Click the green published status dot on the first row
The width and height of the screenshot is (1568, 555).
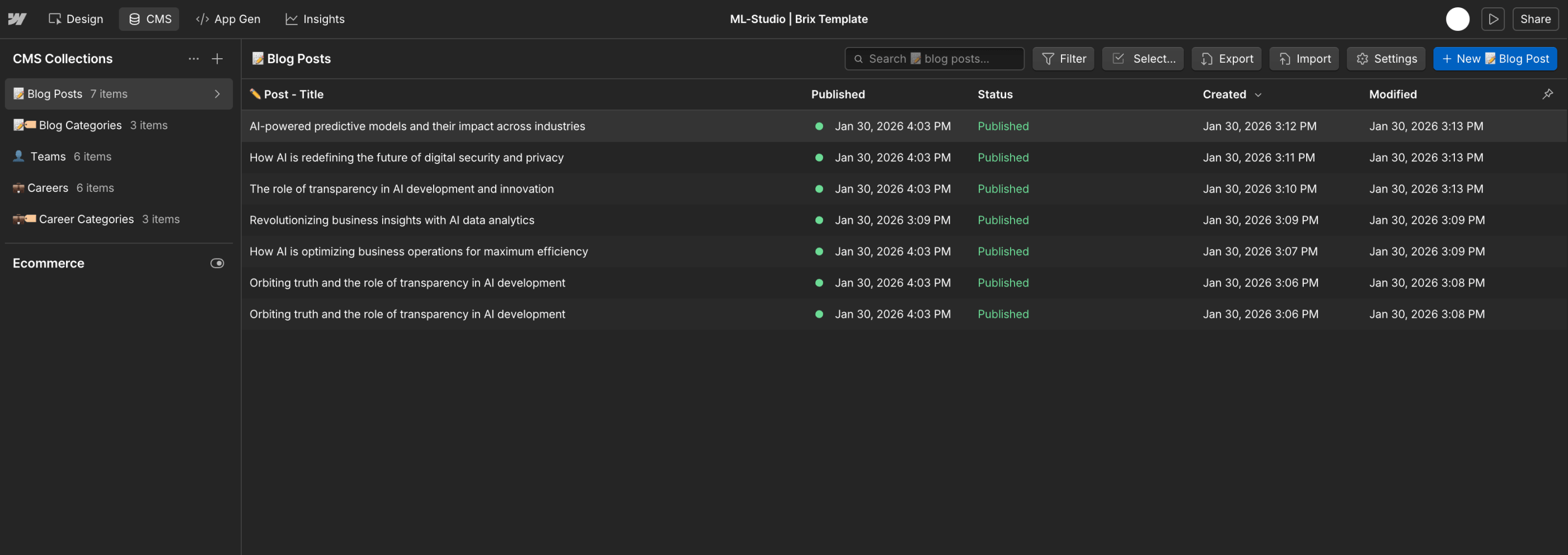tap(819, 126)
